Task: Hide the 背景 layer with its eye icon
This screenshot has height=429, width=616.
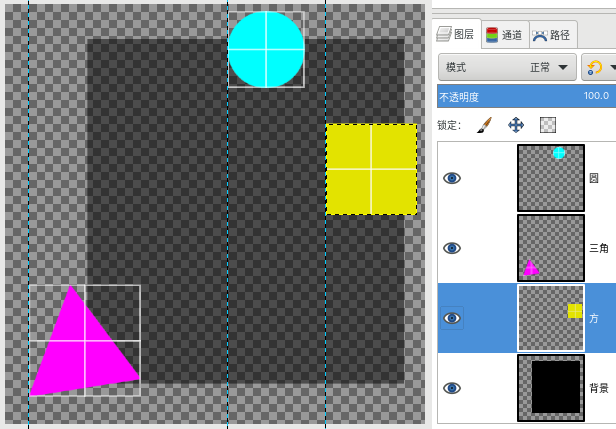Action: click(x=452, y=388)
